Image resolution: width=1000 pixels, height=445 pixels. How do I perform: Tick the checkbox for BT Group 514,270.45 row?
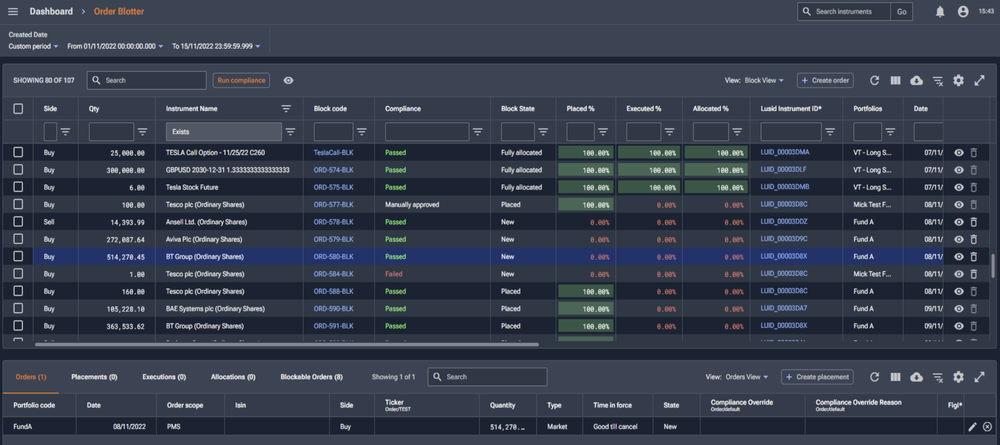18,256
